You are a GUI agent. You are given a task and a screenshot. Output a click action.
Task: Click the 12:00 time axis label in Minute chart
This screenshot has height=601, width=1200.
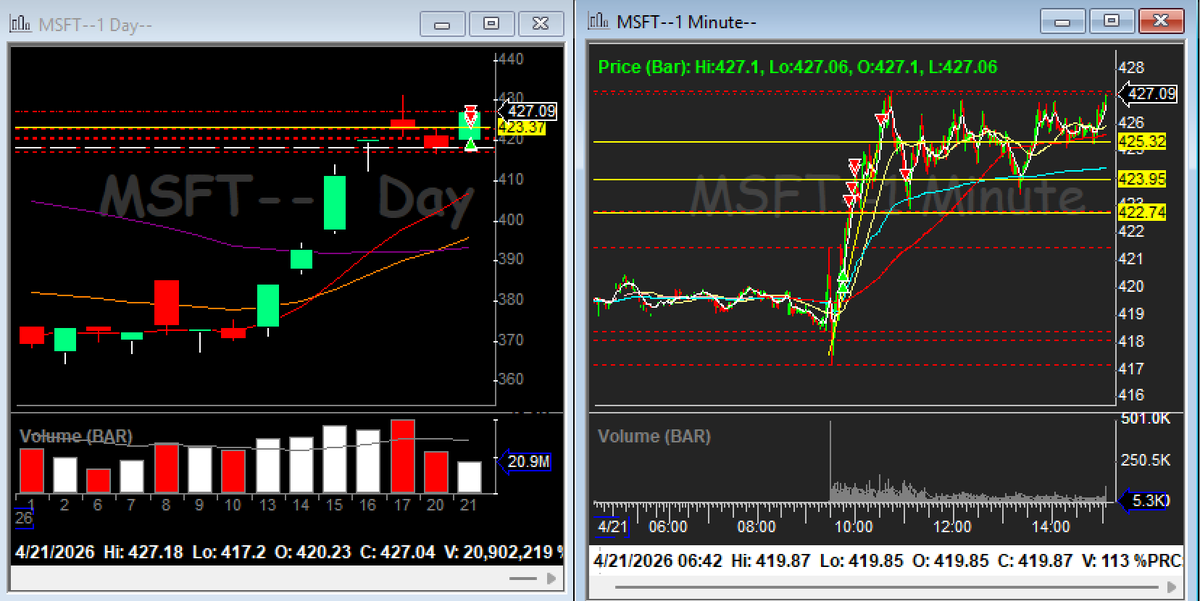(x=952, y=526)
